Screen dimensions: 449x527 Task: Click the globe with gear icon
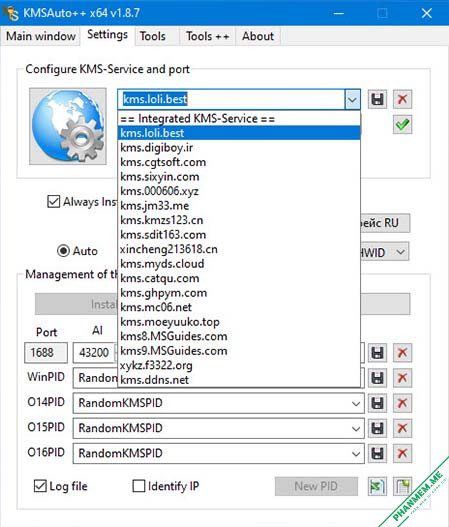[x=68, y=126]
